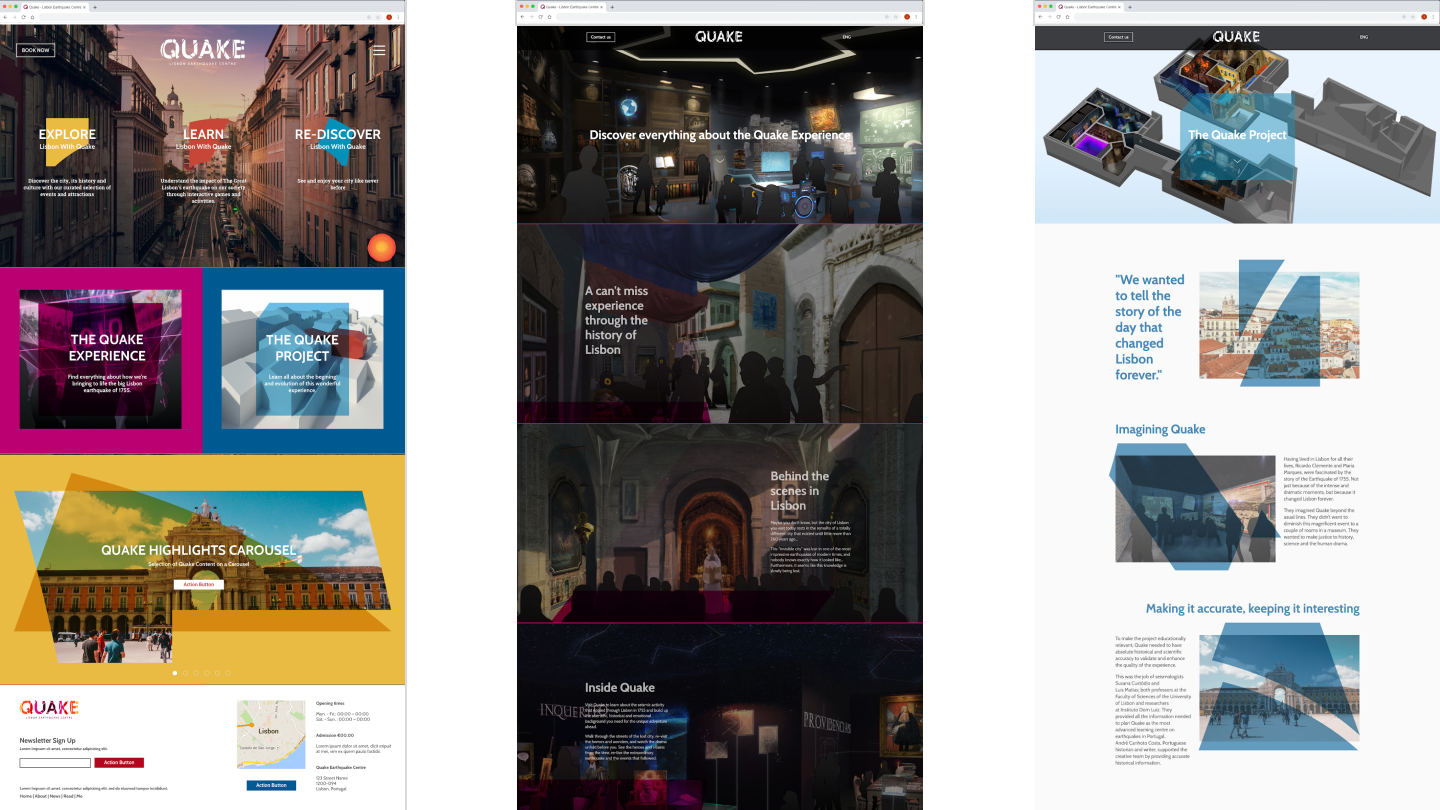Viewport: 1440px width, 810px height.
Task: Click the BOOK NOW button
Action: pyautogui.click(x=35, y=50)
